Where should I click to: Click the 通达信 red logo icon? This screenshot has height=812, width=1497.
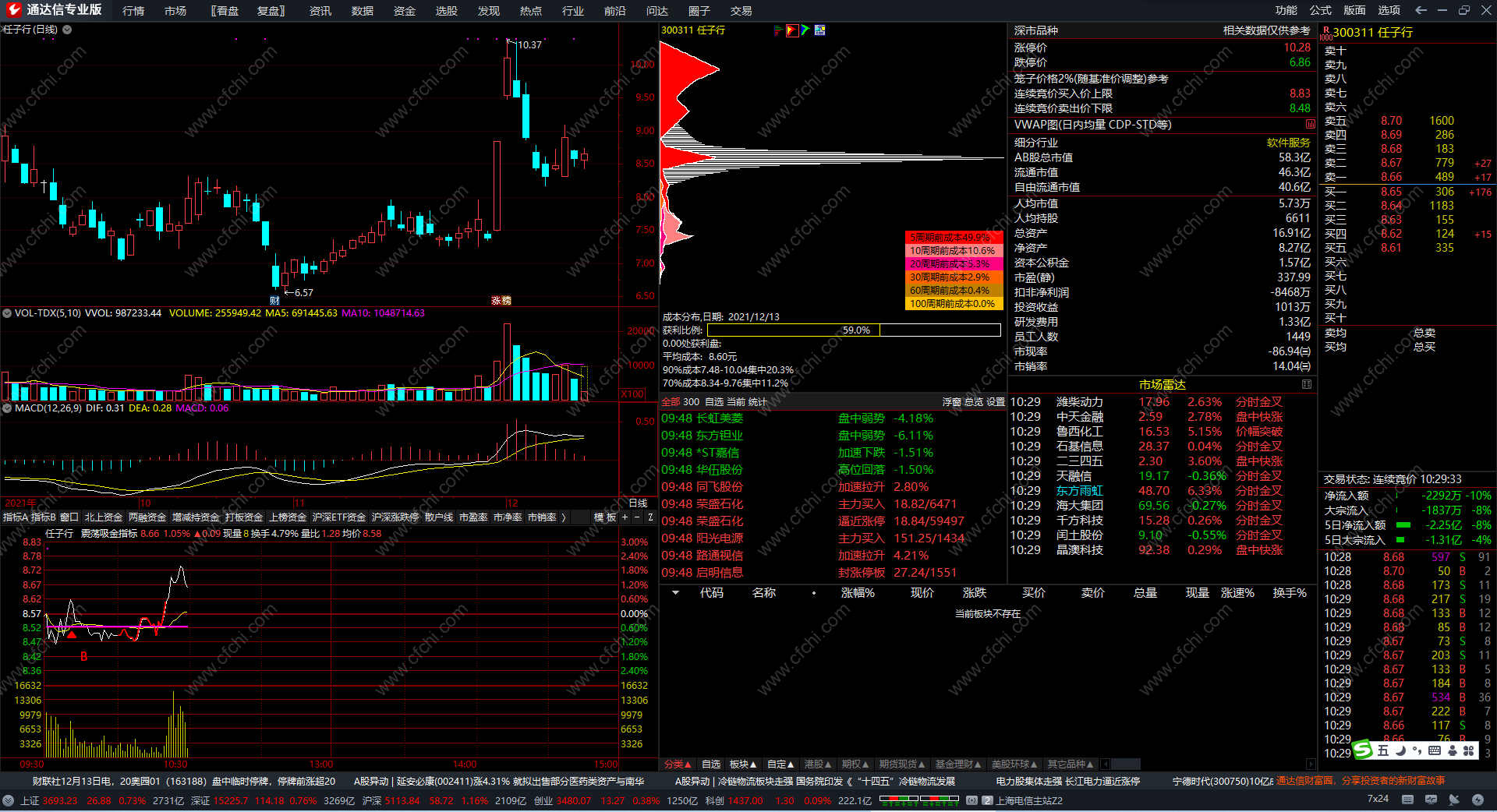(14, 10)
